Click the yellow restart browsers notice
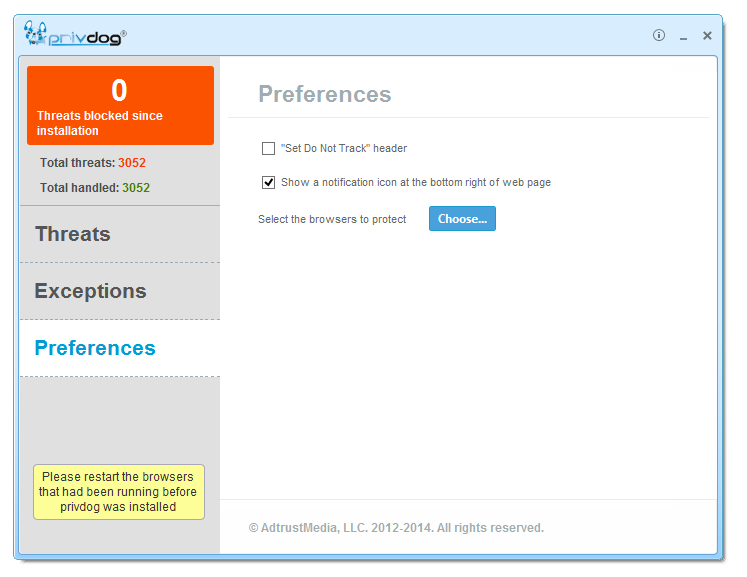 pos(118,492)
